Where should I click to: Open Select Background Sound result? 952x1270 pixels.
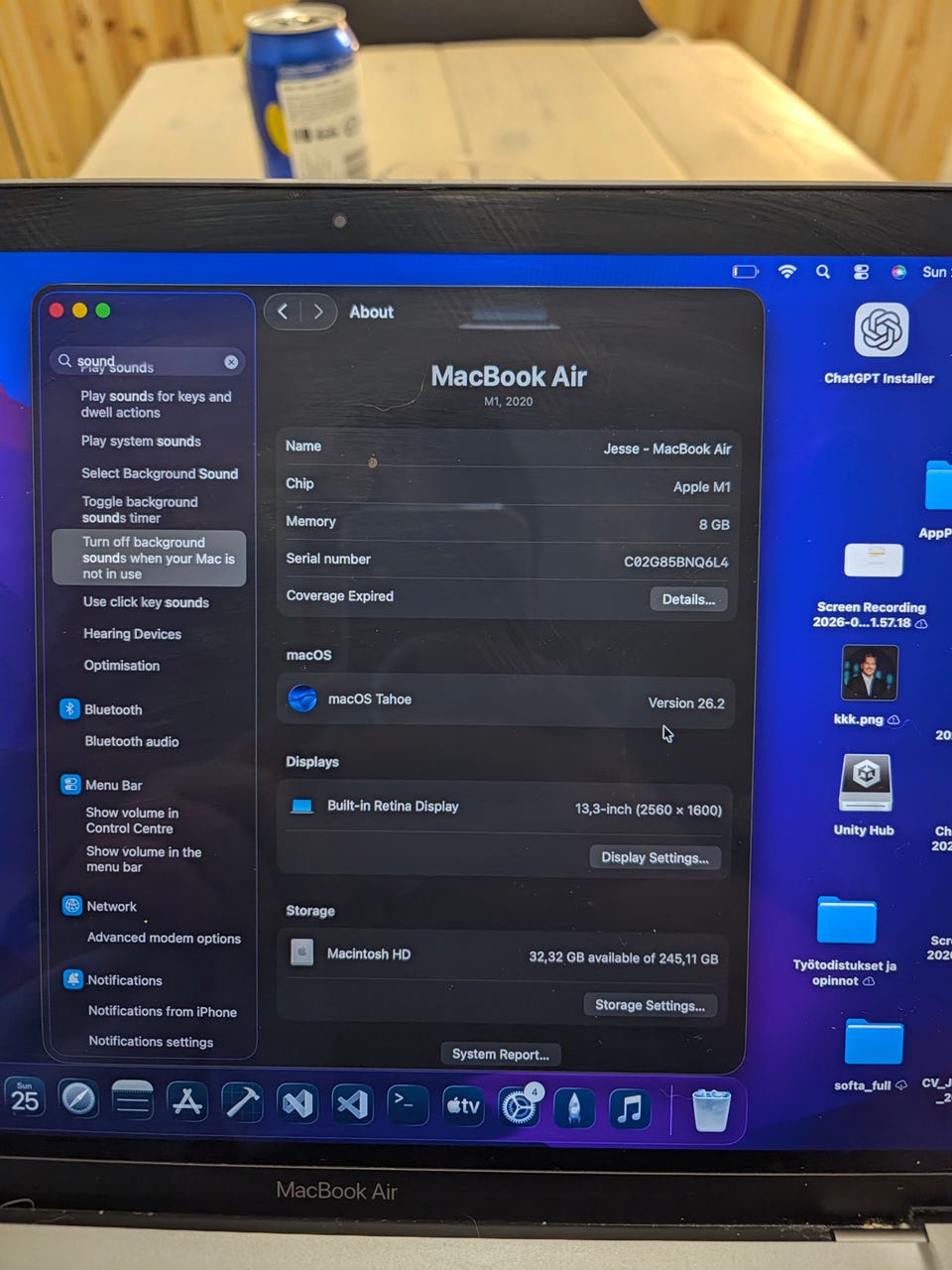[160, 473]
